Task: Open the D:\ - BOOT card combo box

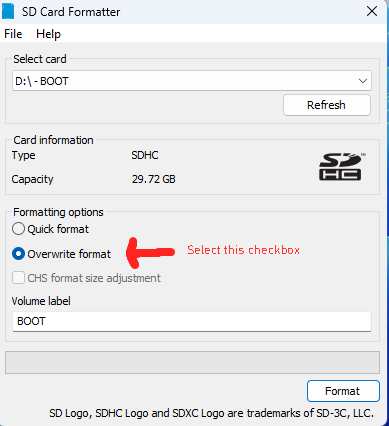Action: coord(192,81)
